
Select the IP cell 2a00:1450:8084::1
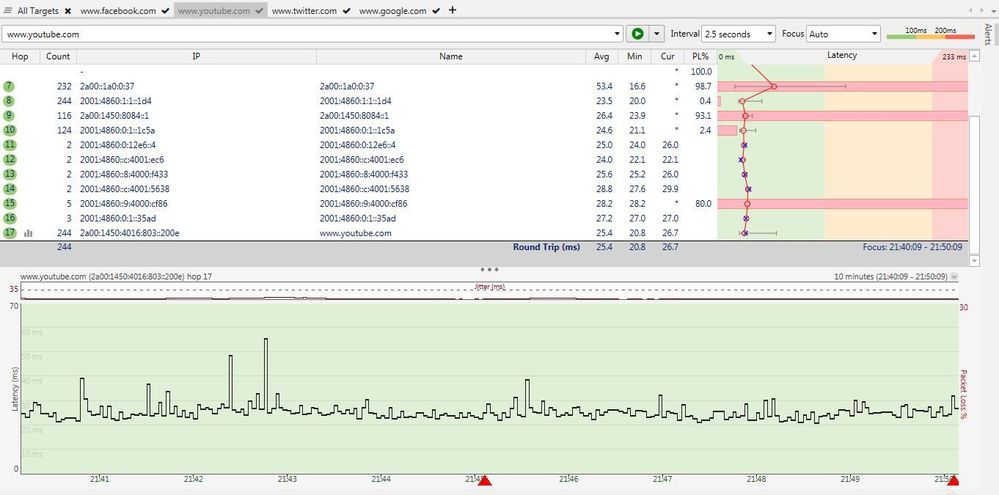114,115
